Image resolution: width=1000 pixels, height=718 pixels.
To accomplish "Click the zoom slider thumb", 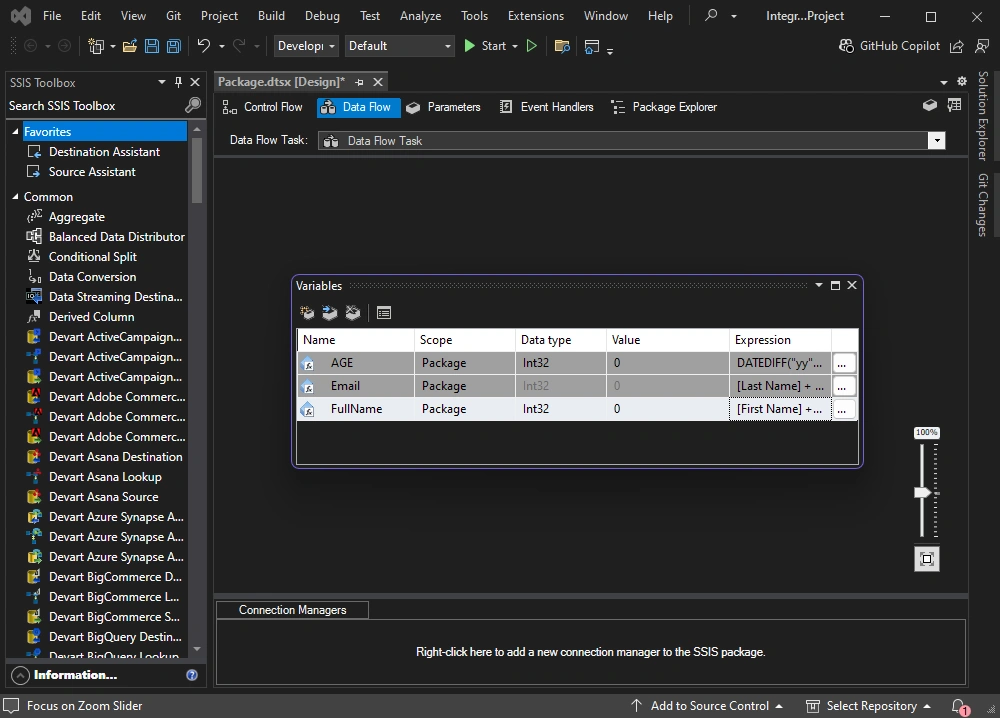I will coord(922,492).
